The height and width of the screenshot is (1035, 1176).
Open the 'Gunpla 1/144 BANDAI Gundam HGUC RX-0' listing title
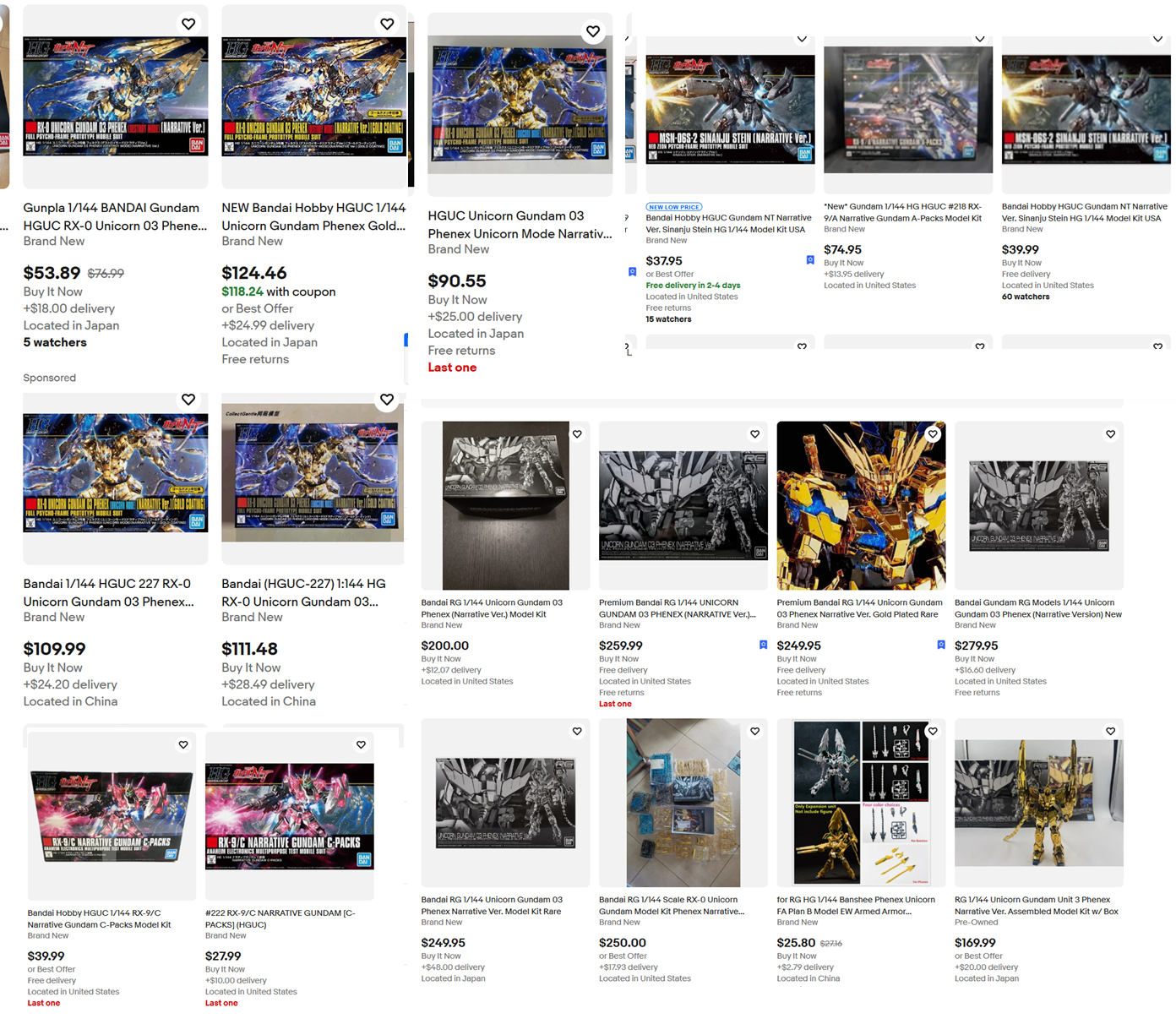(x=115, y=216)
